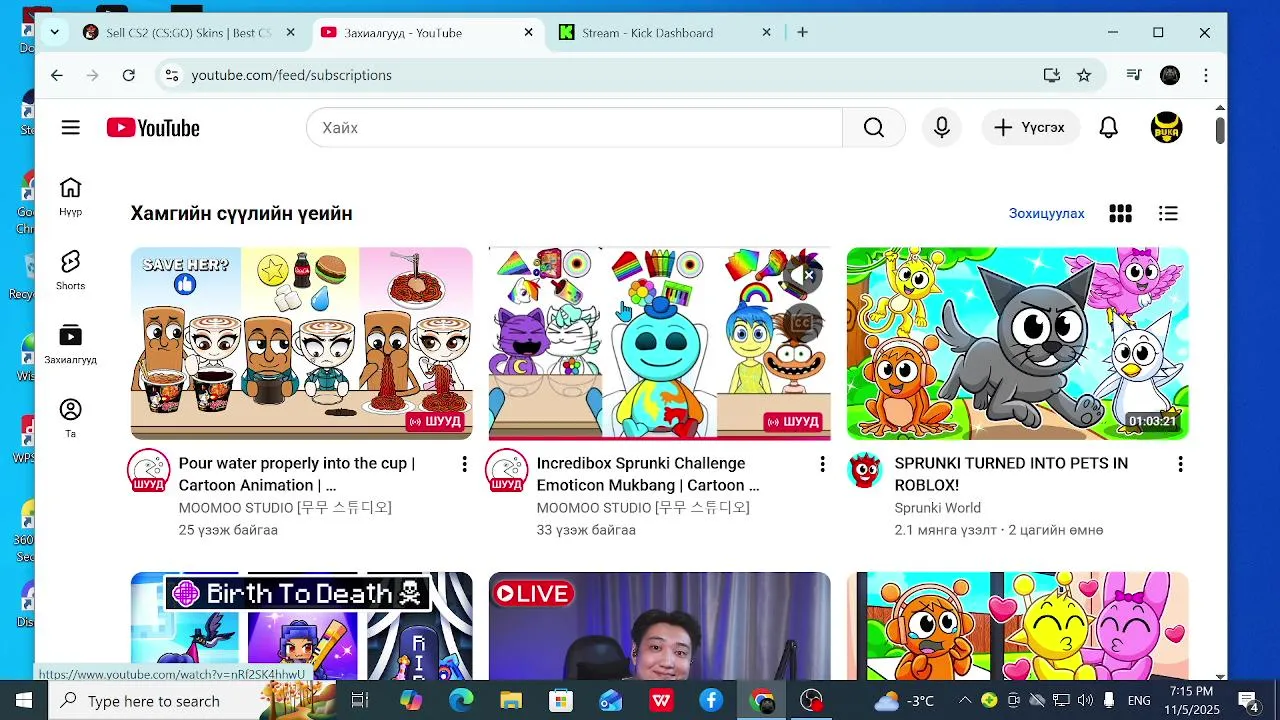
Task: Open volume control in system tray
Action: point(1085,701)
